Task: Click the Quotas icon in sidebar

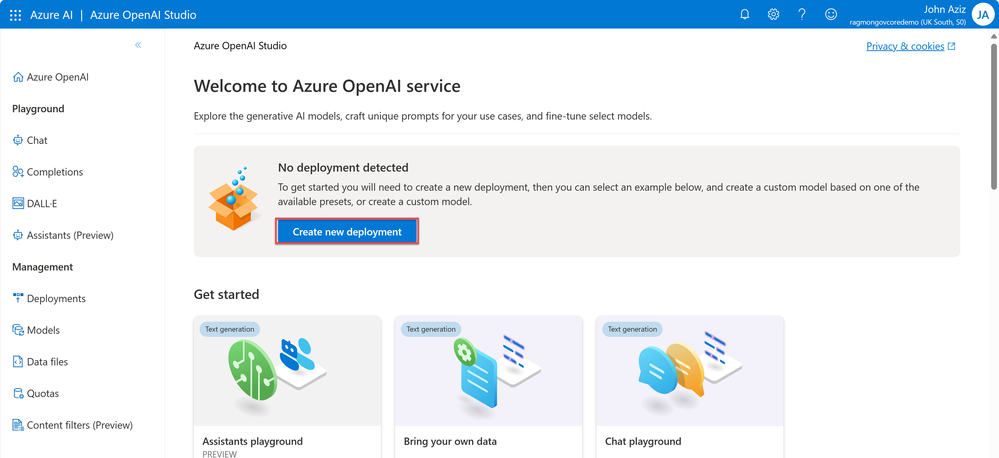Action: 18,393
